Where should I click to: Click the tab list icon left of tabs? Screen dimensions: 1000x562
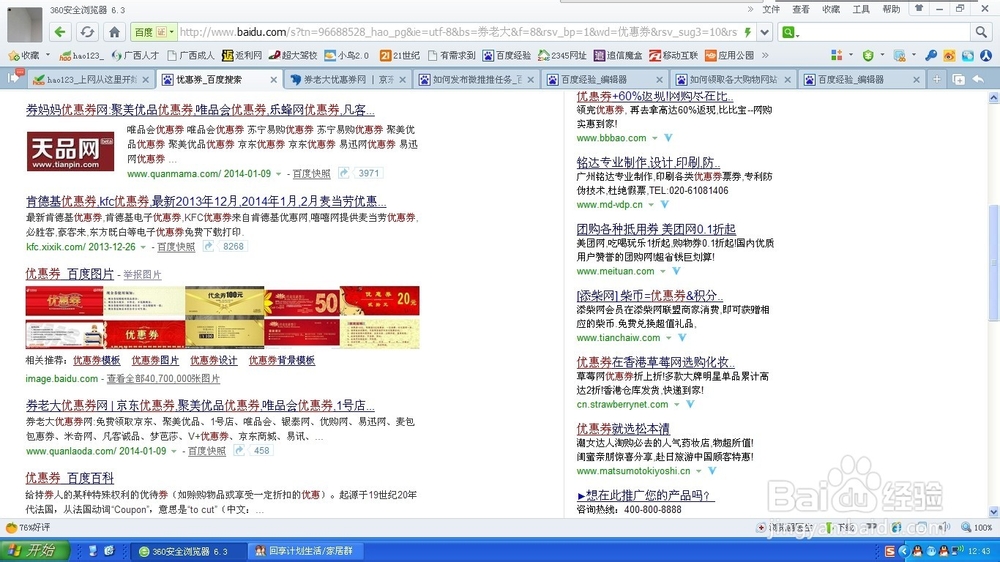(x=14, y=78)
